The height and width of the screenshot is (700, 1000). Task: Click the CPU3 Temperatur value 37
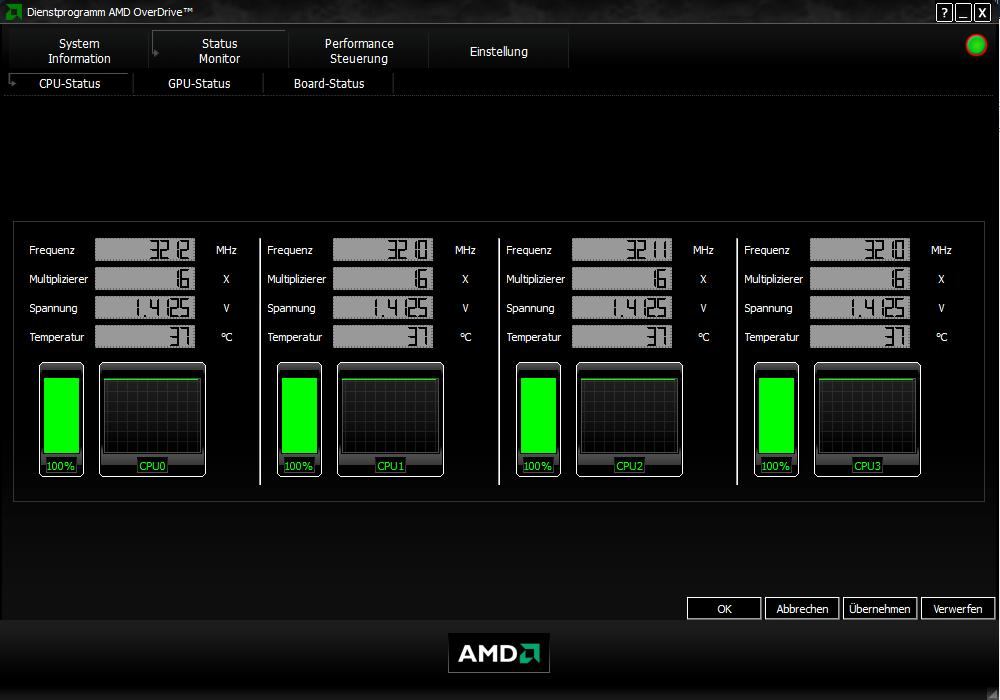(860, 337)
